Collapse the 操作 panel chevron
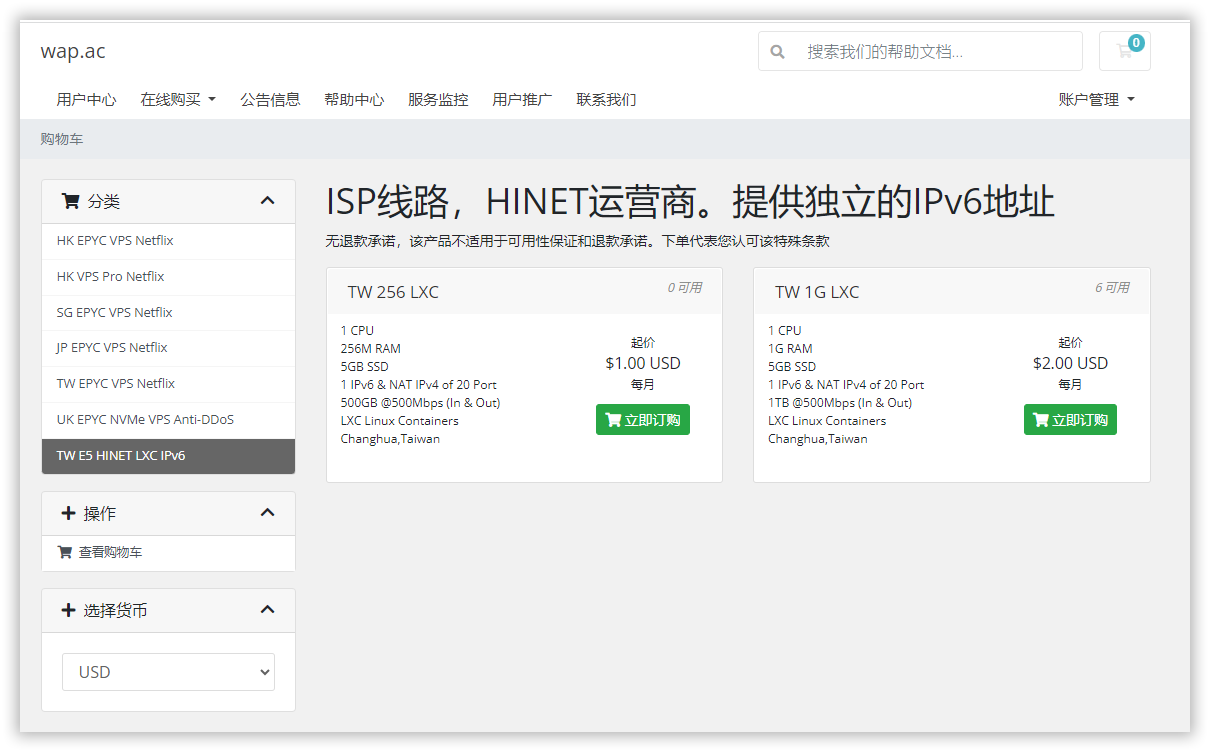The height and width of the screenshot is (752, 1210). (267, 513)
